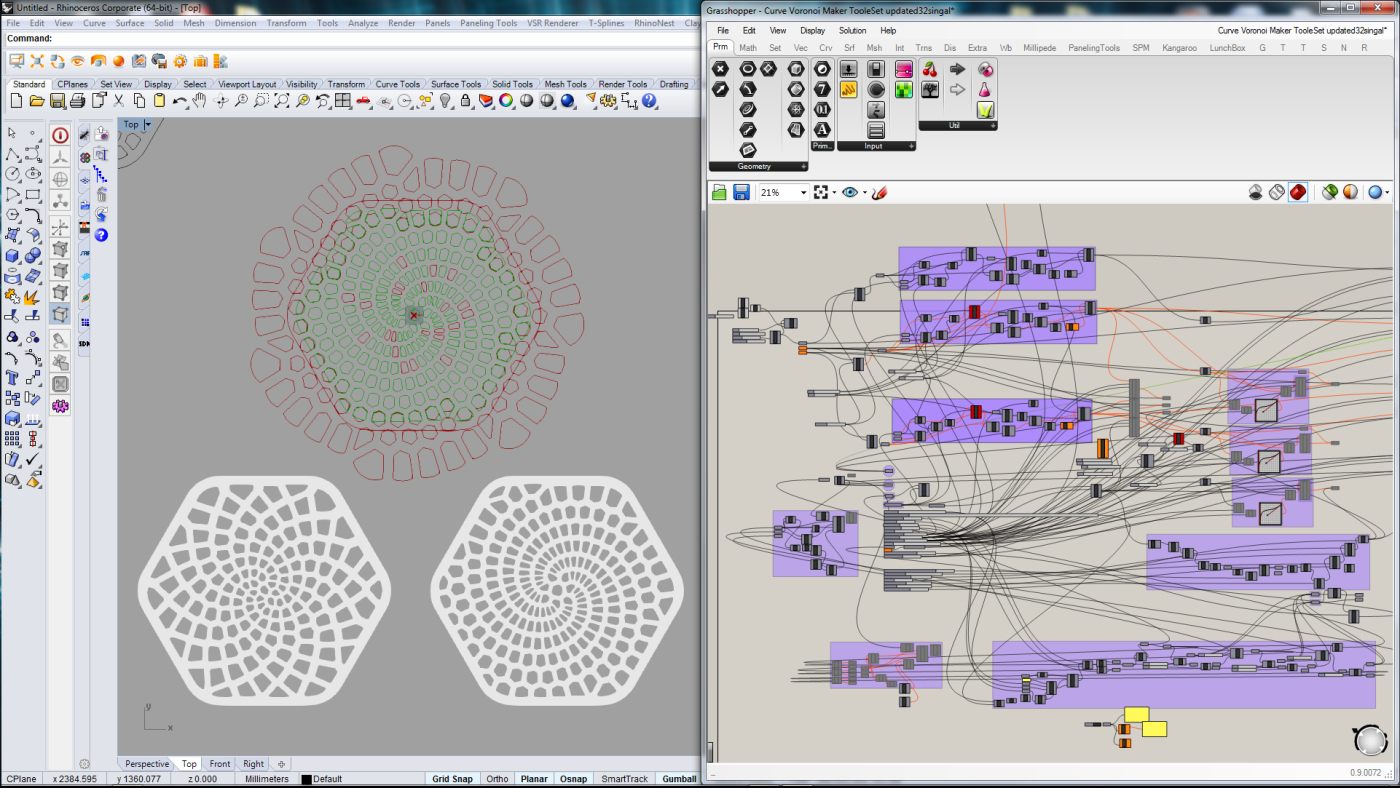The image size is (1400, 788).
Task: Expand the Prim panel label
Action: (x=822, y=146)
